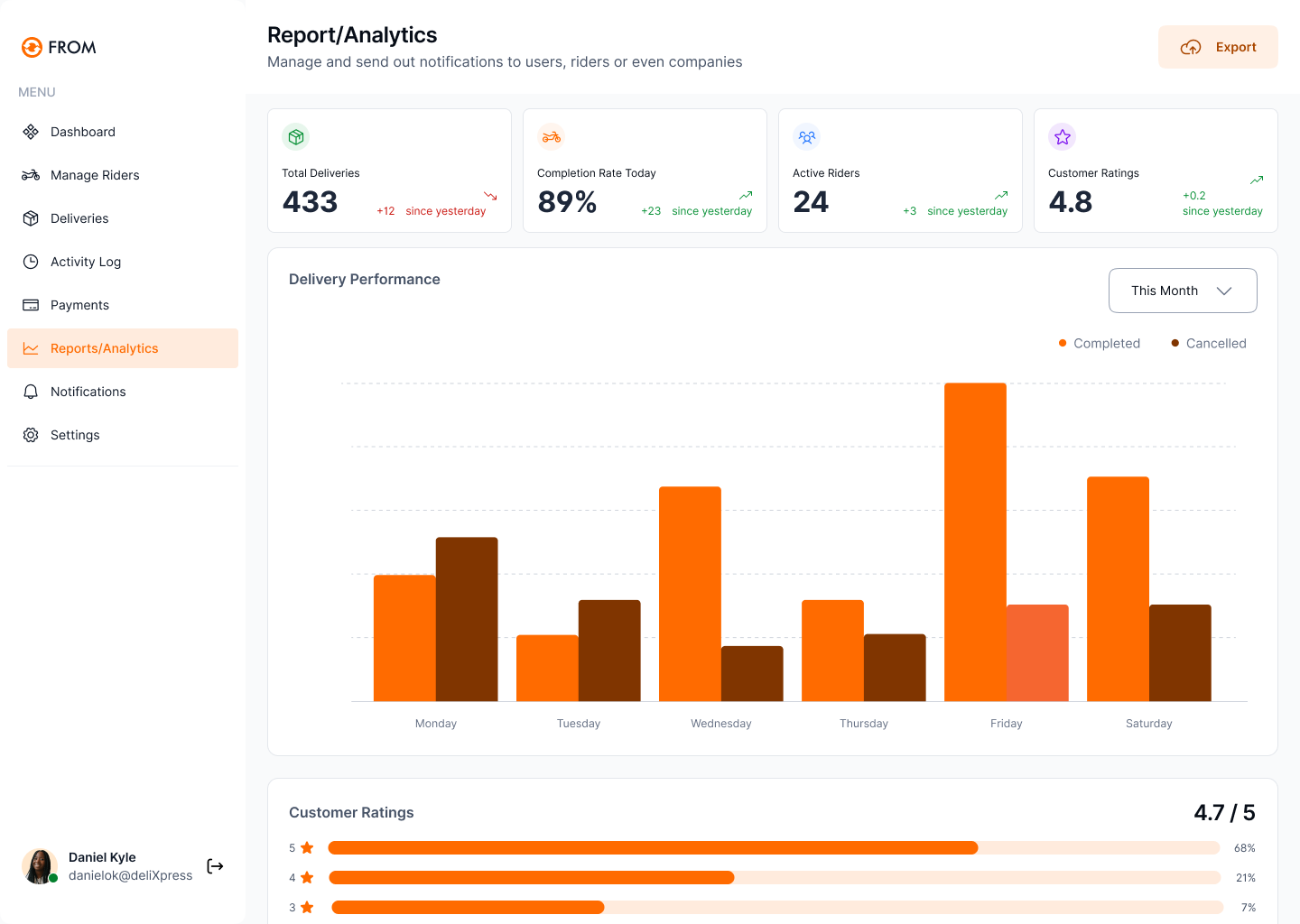This screenshot has width=1300, height=924.
Task: Click Daniel Kyle's profile avatar
Action: [x=40, y=866]
